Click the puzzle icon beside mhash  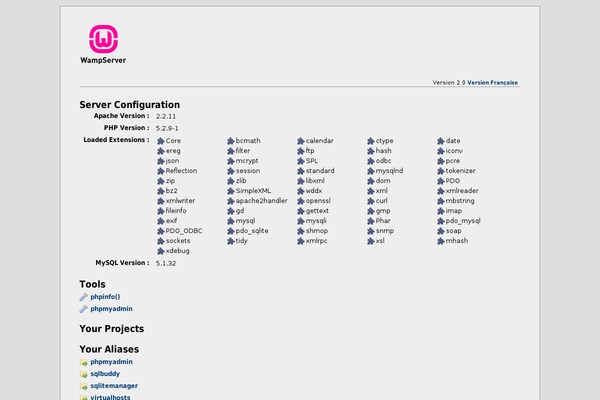point(441,241)
